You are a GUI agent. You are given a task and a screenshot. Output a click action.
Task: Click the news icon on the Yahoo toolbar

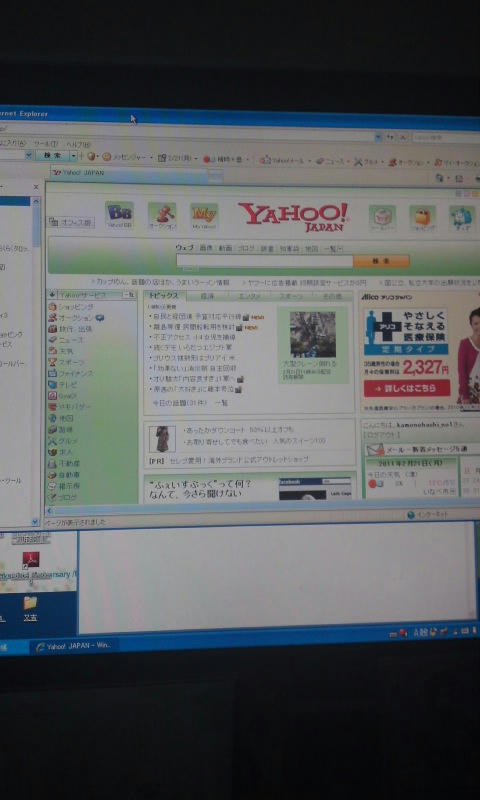point(320,161)
